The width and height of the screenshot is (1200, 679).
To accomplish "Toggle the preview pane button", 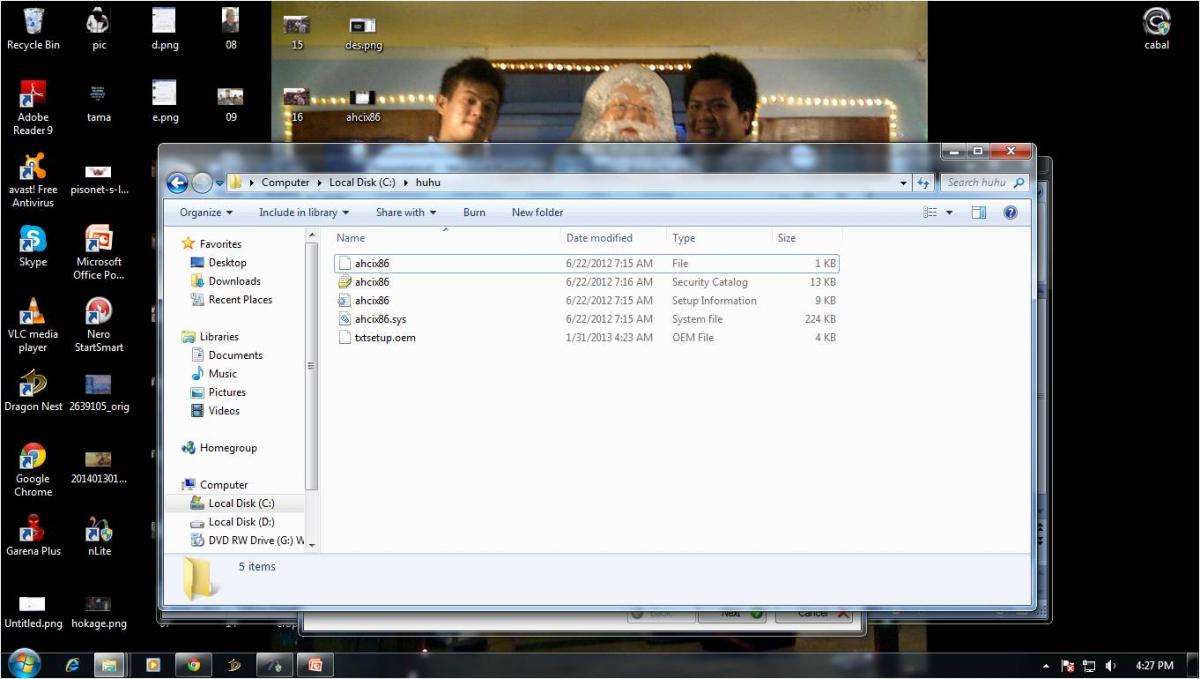I will point(979,212).
